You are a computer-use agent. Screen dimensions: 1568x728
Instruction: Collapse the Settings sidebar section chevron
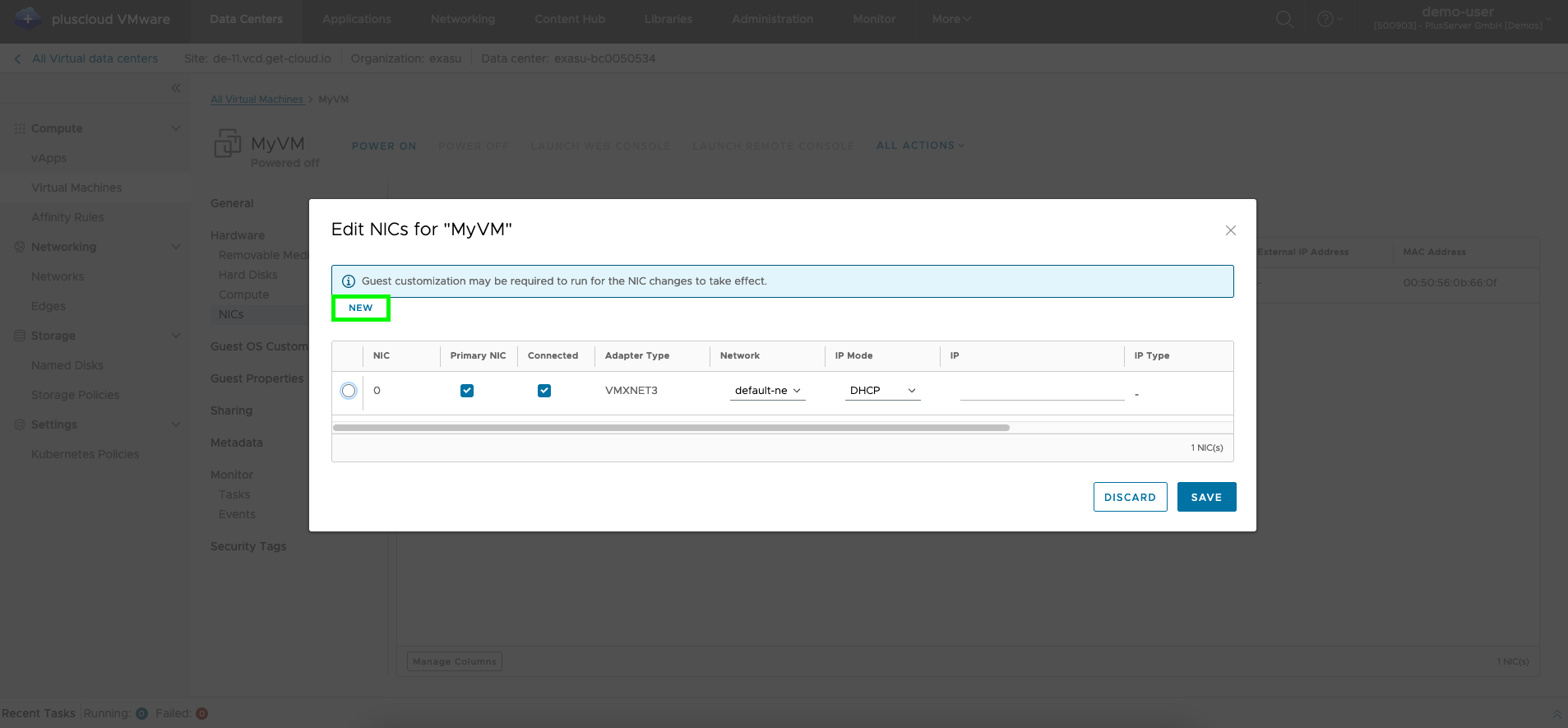[175, 424]
